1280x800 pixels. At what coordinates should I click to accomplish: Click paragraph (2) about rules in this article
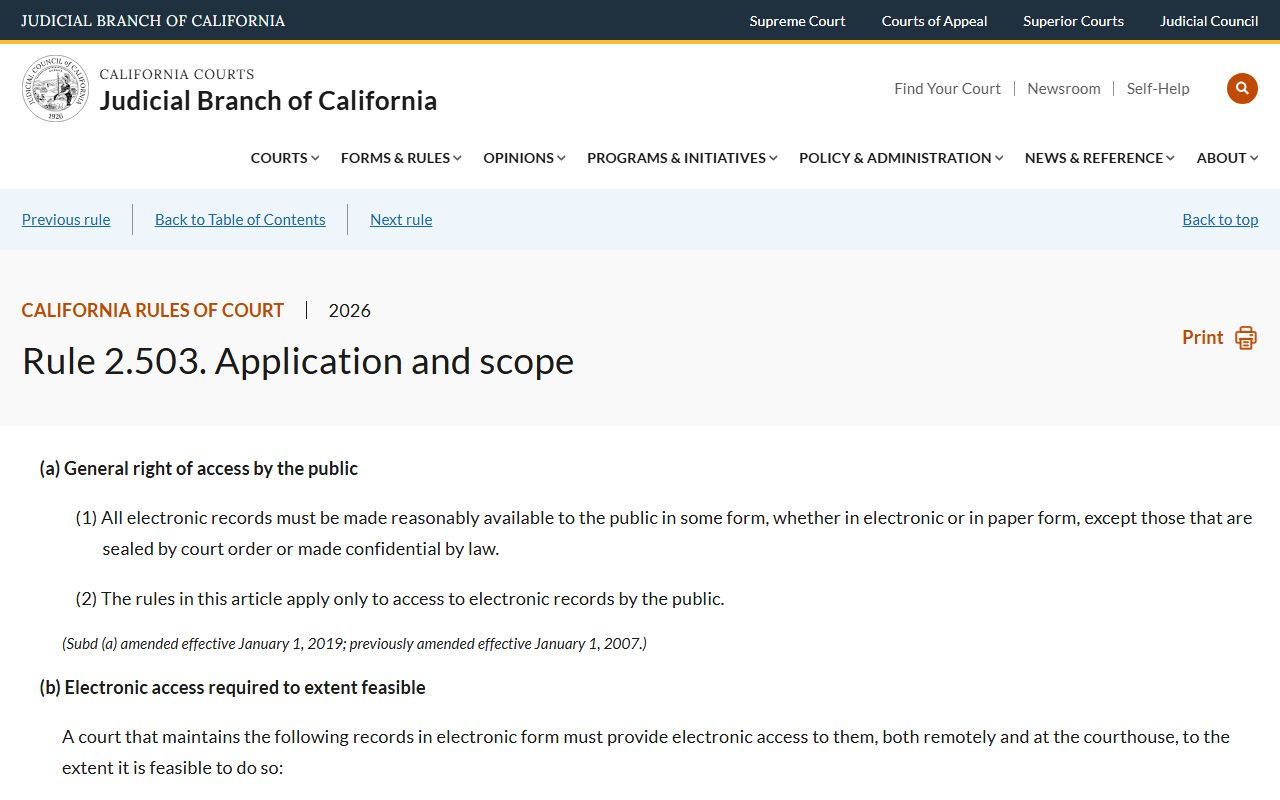[x=400, y=599]
